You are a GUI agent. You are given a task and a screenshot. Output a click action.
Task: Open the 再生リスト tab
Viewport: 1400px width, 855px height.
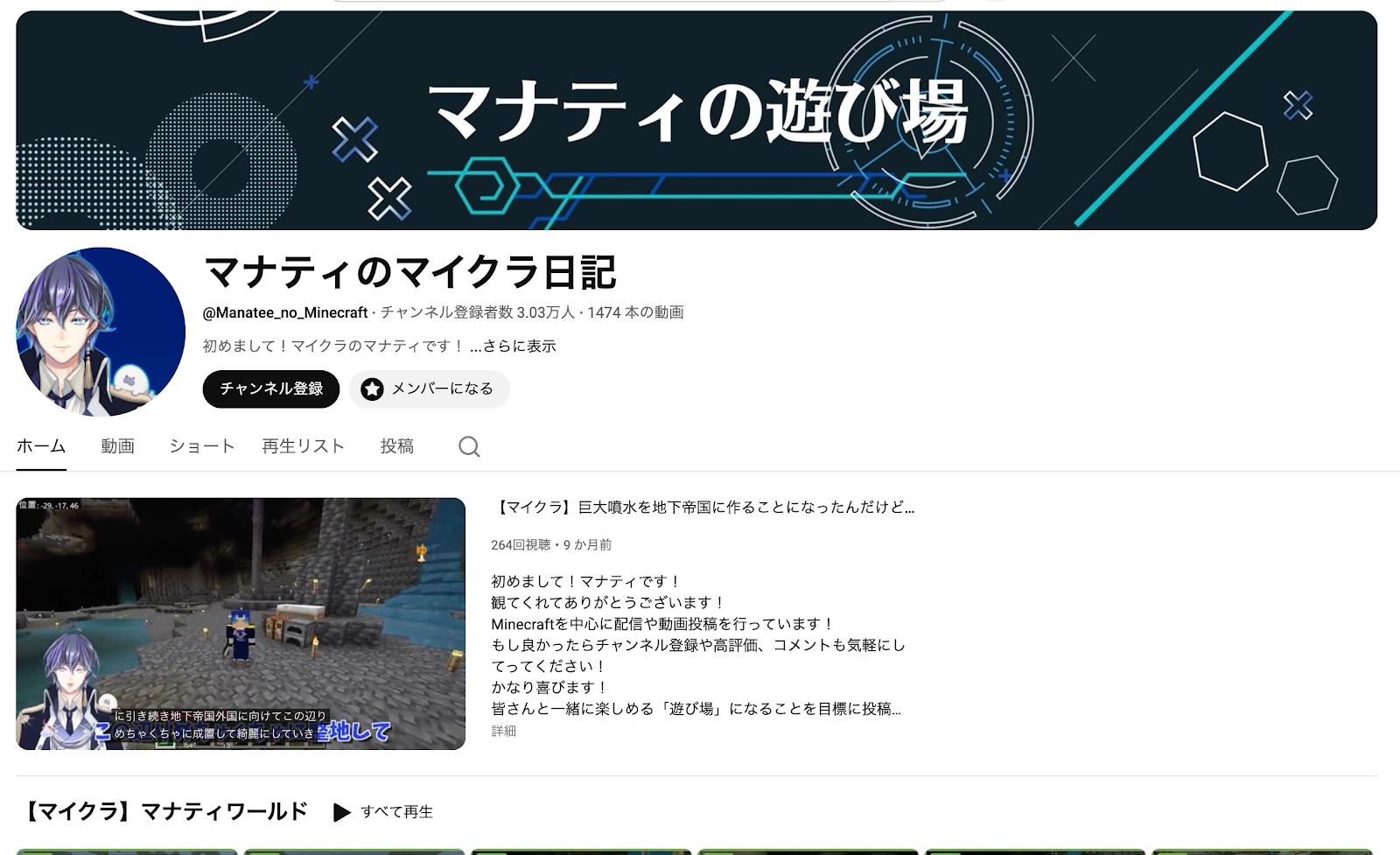(x=301, y=445)
